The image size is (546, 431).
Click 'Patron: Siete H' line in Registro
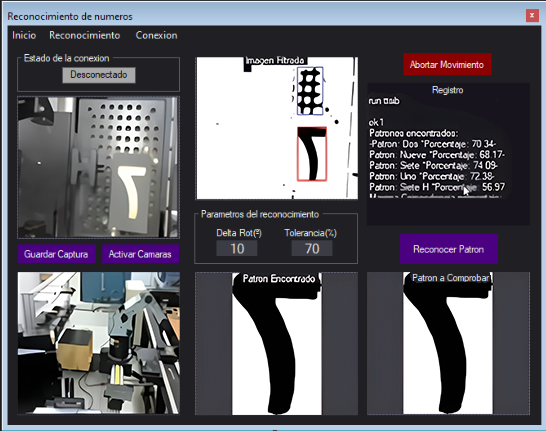[437, 187]
